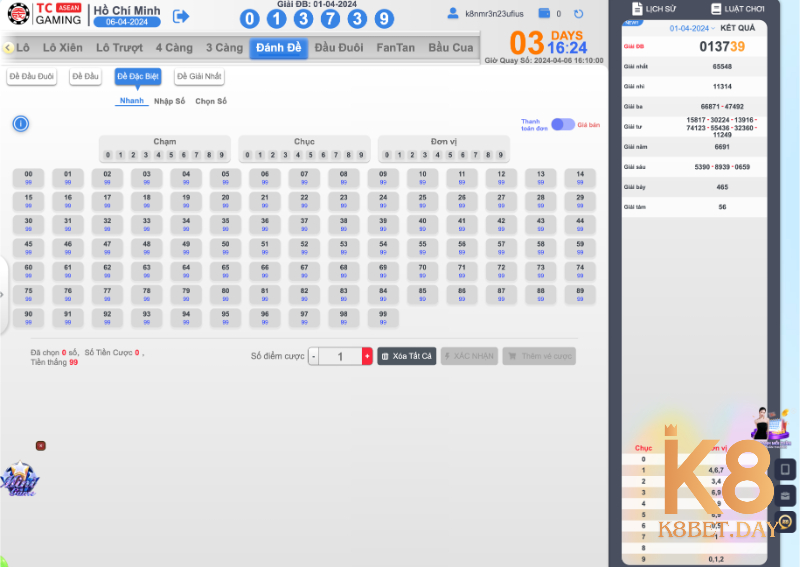Select the Đề Đầu Đuôi option
Viewport: 800px width, 567px height.
coord(32,77)
